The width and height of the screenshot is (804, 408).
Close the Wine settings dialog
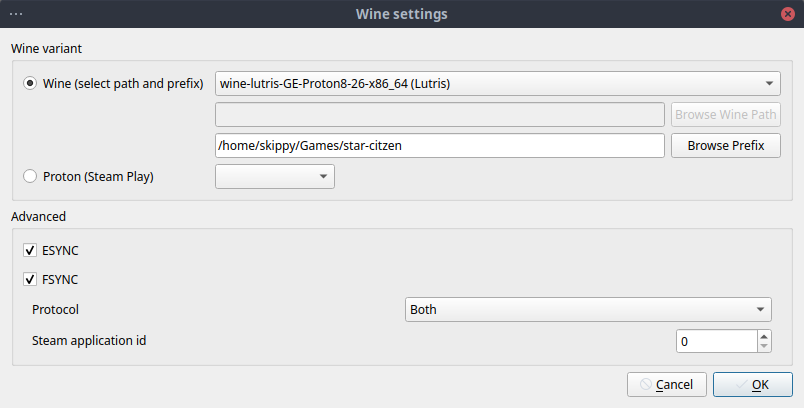click(788, 14)
